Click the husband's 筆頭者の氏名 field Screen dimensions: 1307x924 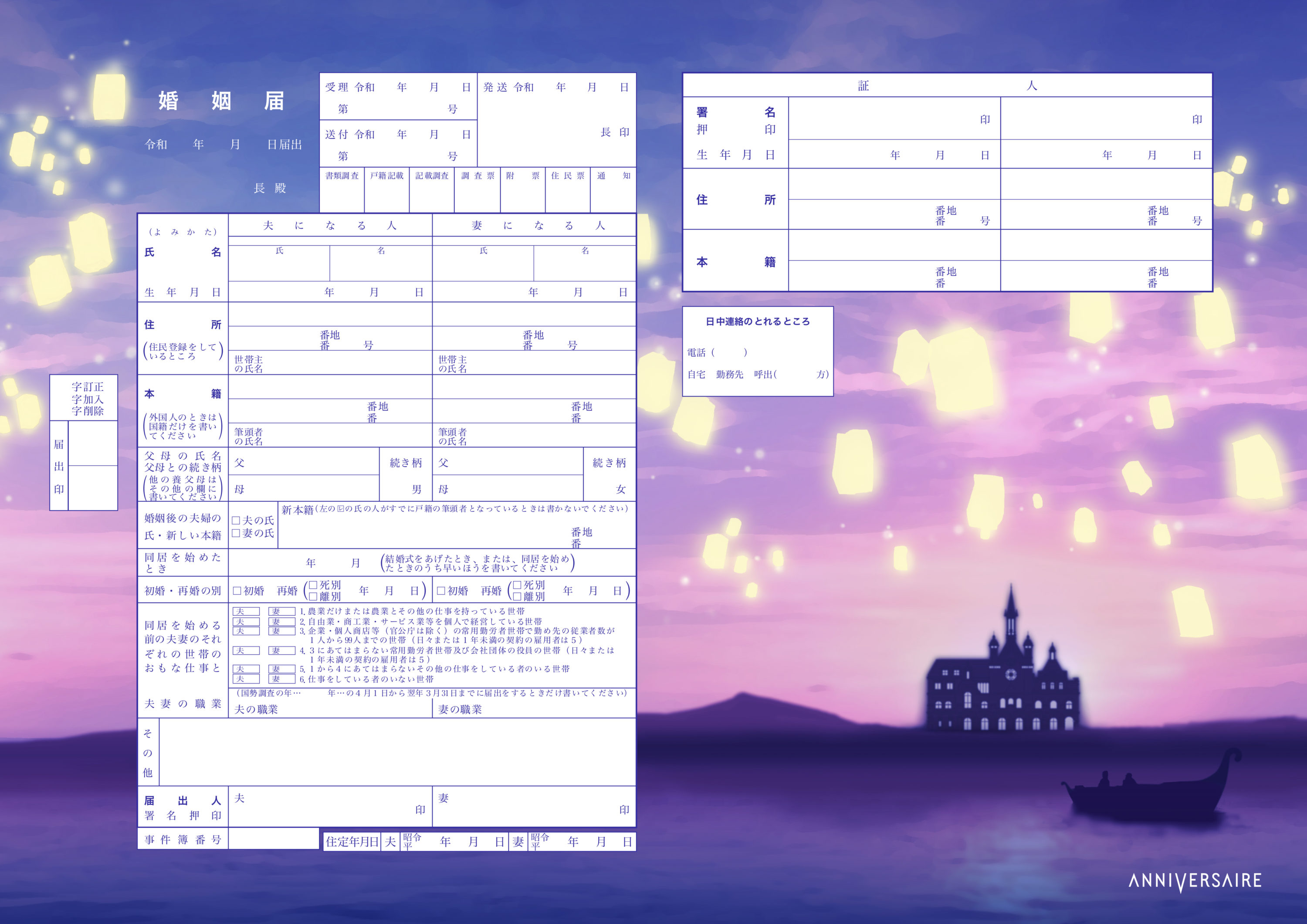tap(330, 436)
